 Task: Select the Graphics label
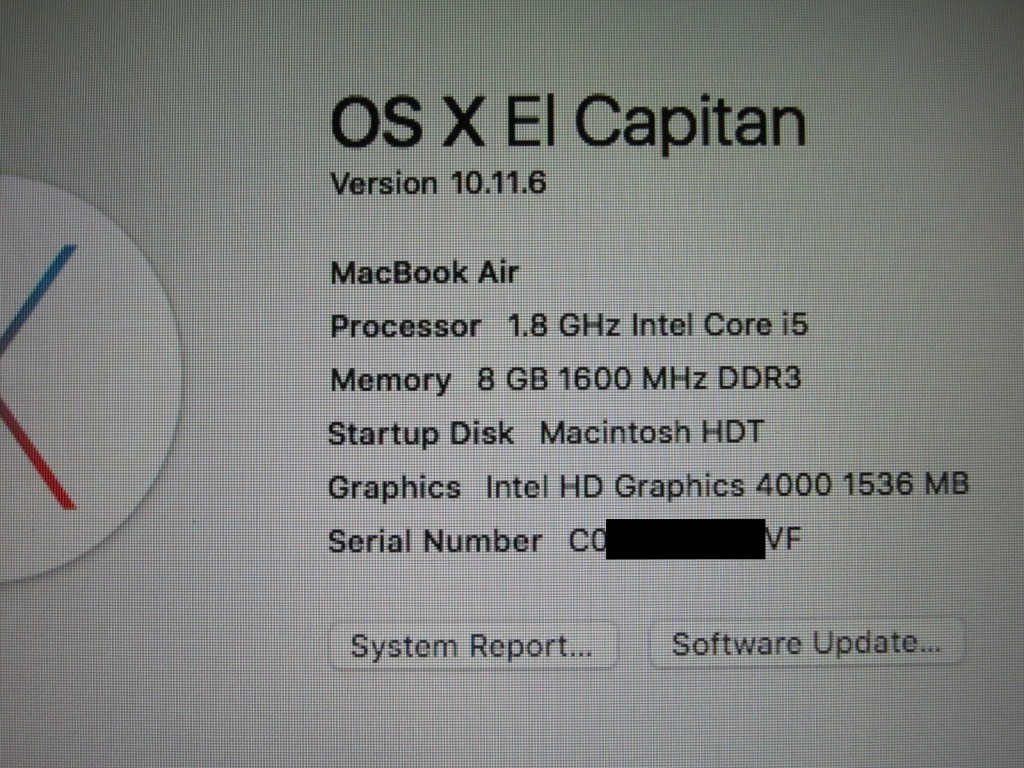pyautogui.click(x=394, y=488)
